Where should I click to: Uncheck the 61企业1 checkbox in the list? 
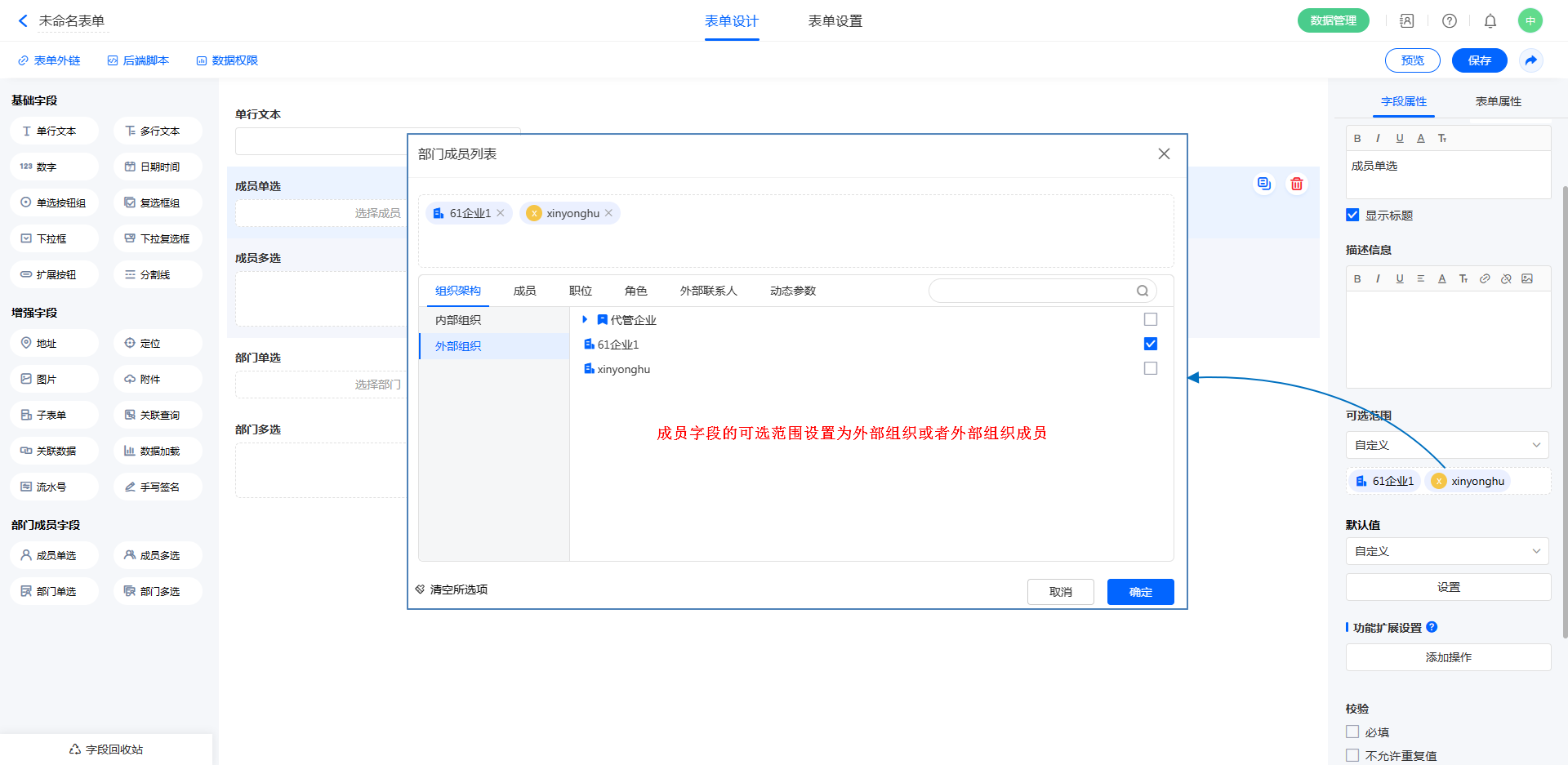coord(1151,344)
